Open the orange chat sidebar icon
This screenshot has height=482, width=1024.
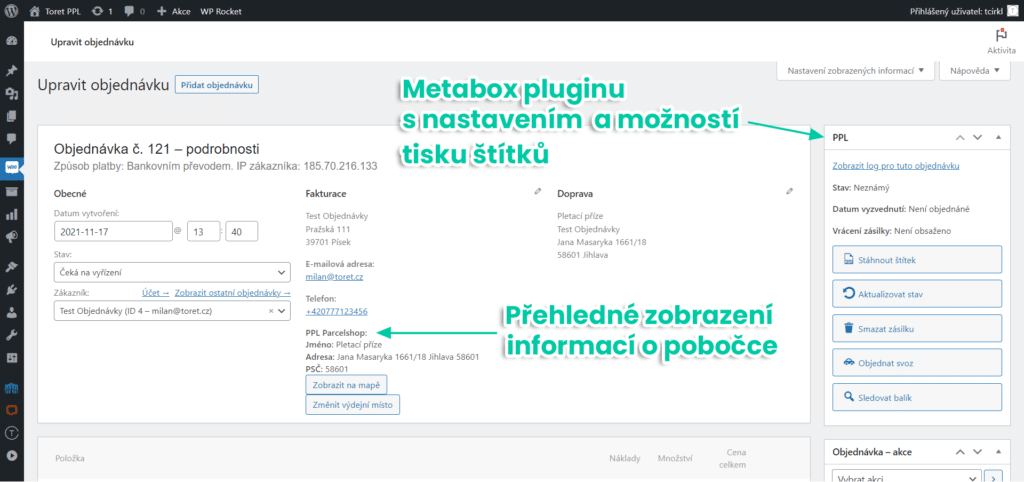tap(11, 410)
